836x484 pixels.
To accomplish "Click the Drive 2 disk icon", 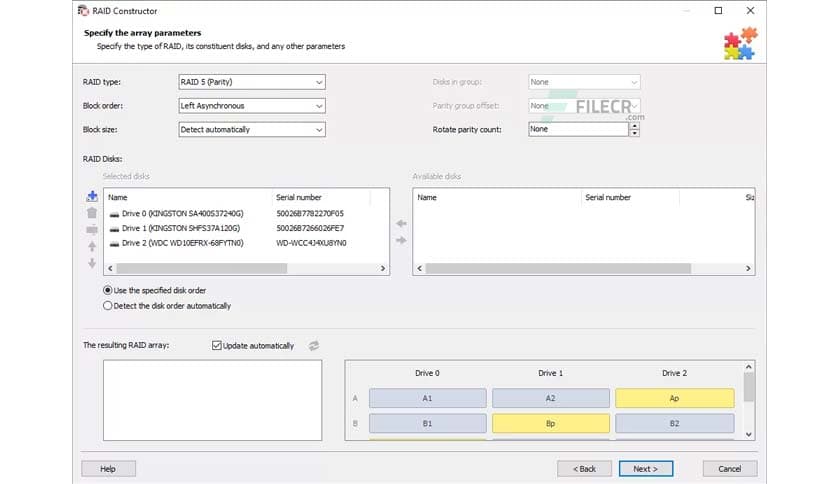I will (114, 244).
